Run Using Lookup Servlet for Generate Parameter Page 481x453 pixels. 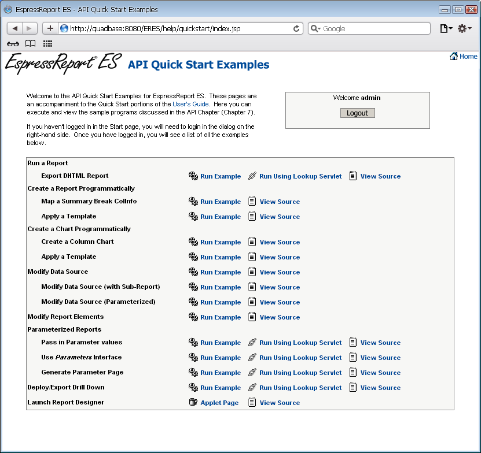pyautogui.click(x=300, y=373)
